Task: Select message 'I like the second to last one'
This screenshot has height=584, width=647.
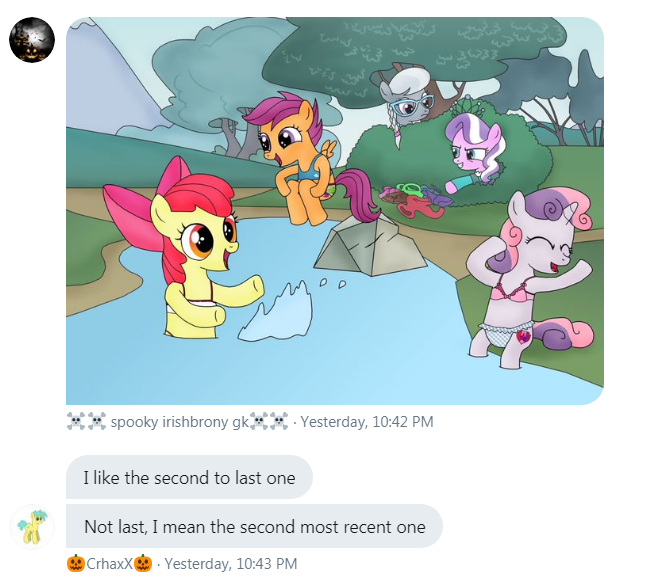Action: pos(189,478)
